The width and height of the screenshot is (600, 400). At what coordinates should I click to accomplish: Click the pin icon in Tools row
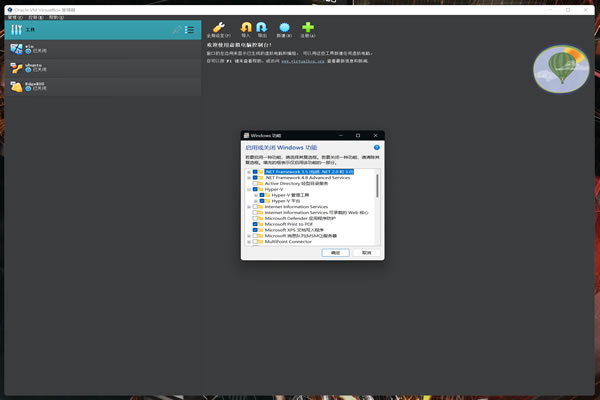(x=176, y=30)
